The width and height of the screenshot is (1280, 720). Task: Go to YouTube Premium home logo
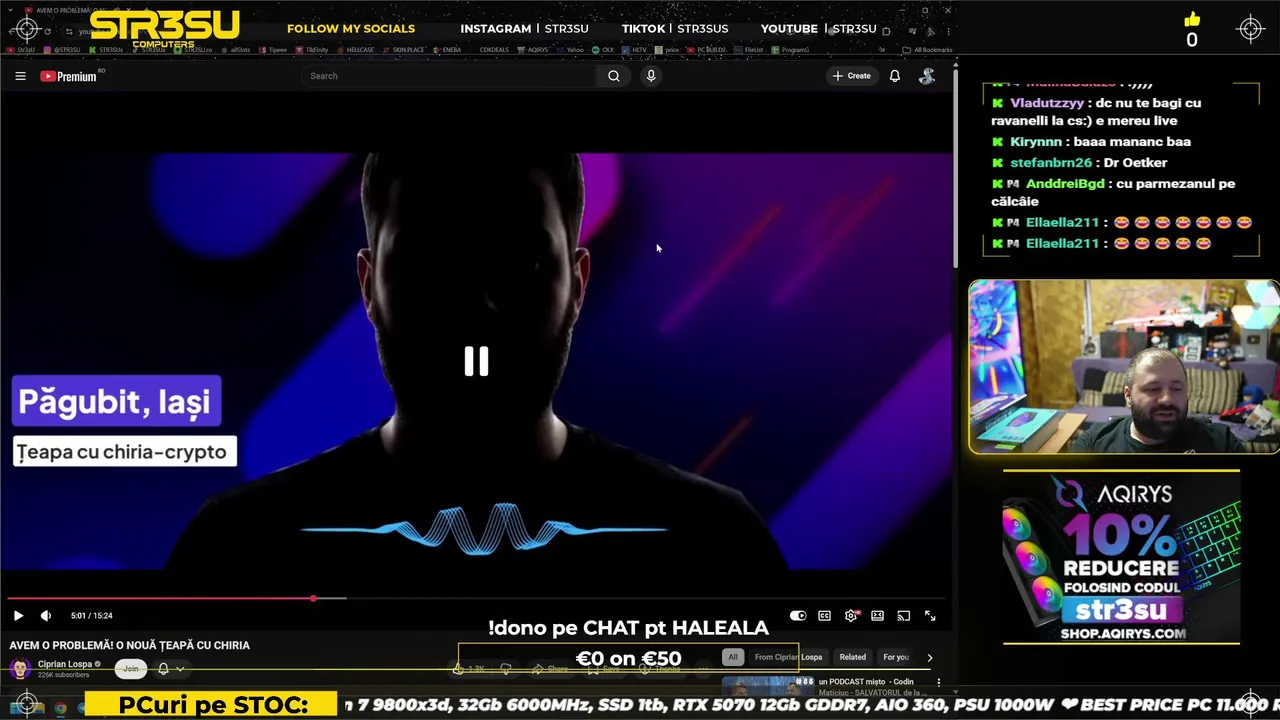tap(68, 76)
